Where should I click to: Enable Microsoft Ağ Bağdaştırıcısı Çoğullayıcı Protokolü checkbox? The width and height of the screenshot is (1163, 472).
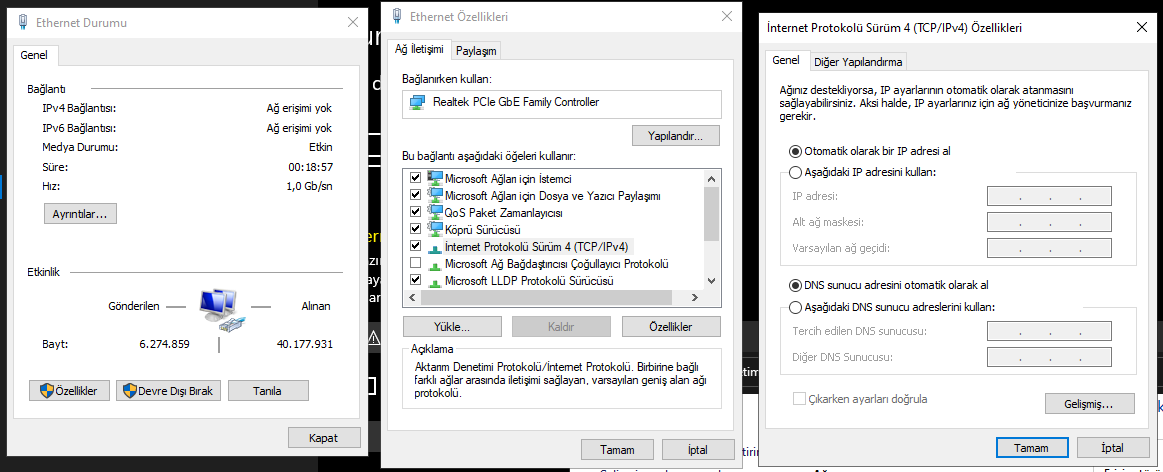pyautogui.click(x=415, y=263)
